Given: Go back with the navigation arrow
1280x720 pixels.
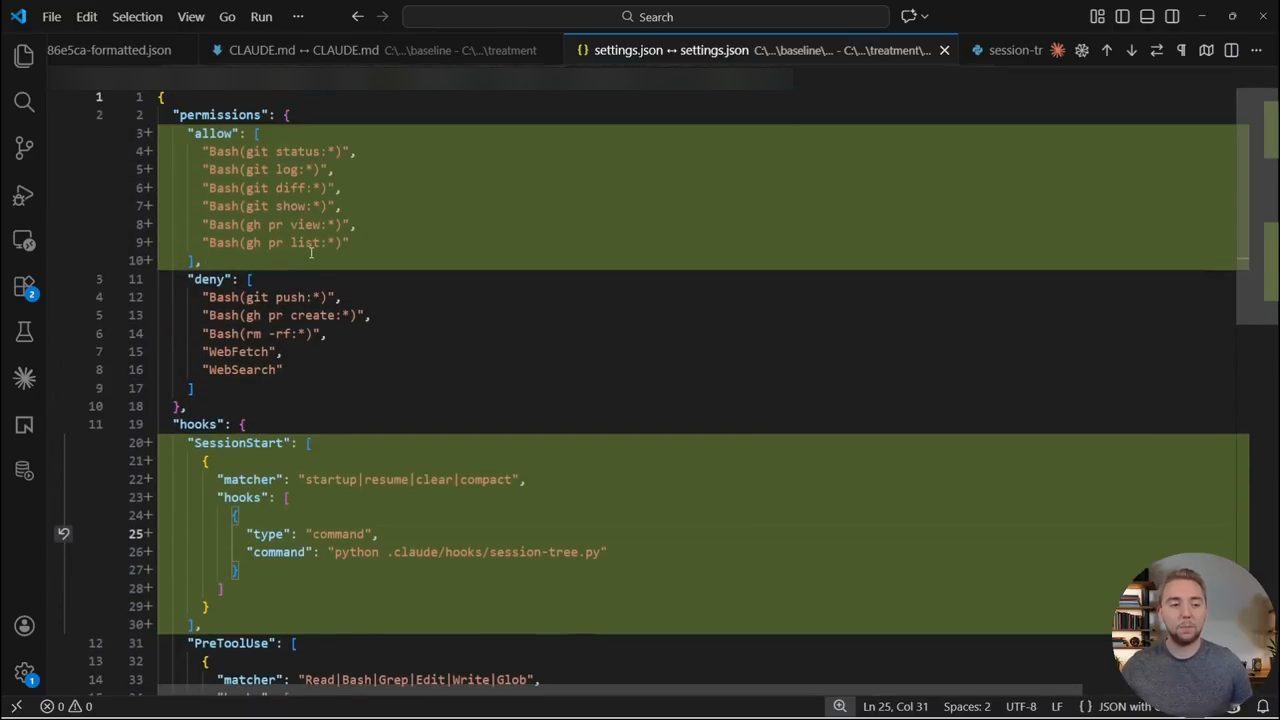Looking at the screenshot, I should 358,16.
